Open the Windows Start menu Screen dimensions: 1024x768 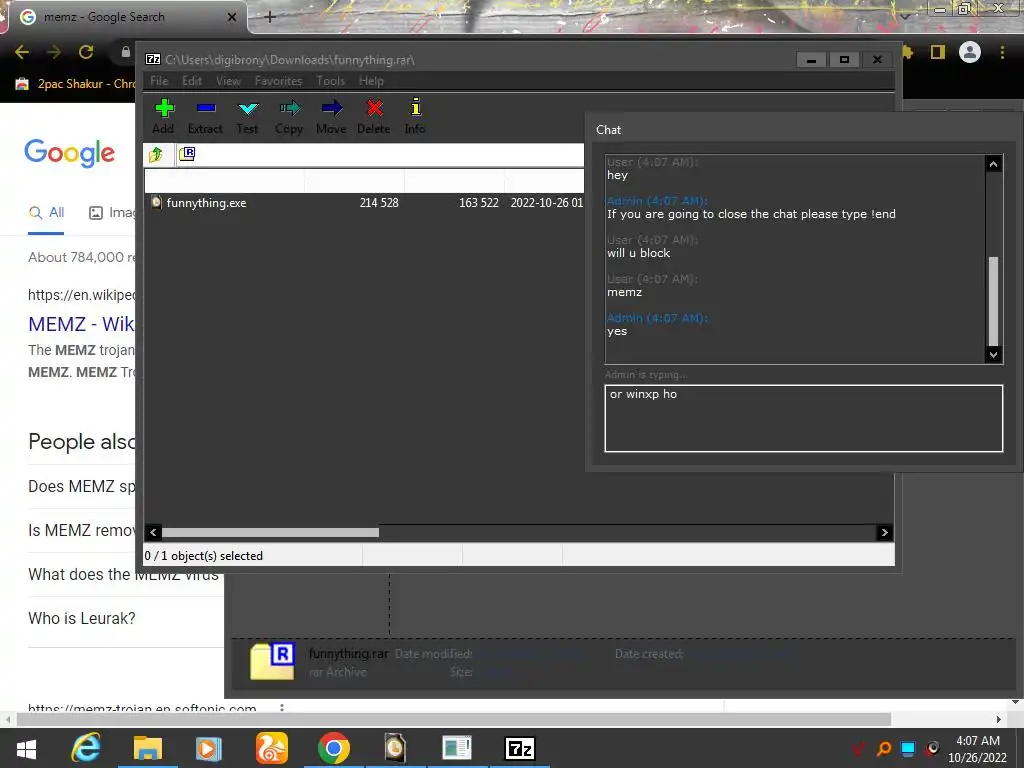tap(26, 748)
